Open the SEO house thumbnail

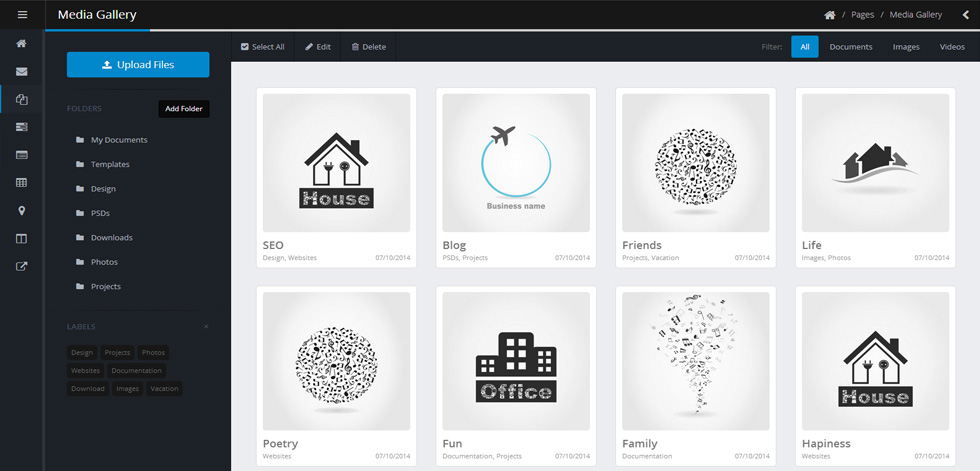[336, 163]
